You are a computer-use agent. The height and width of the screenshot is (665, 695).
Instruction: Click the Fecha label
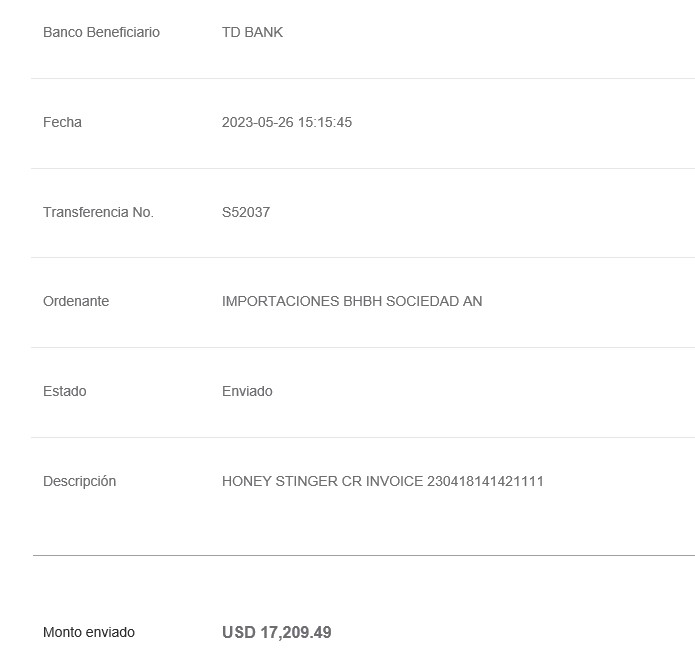pos(62,122)
